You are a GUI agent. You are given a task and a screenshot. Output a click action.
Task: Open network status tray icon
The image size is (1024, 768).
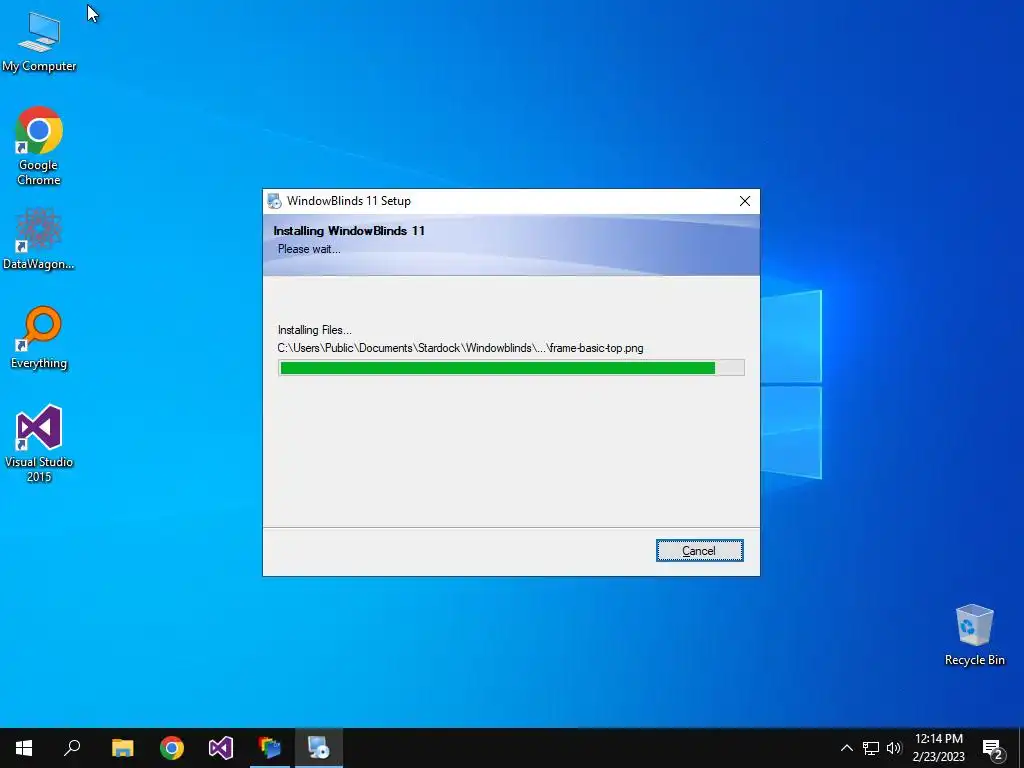click(x=871, y=748)
